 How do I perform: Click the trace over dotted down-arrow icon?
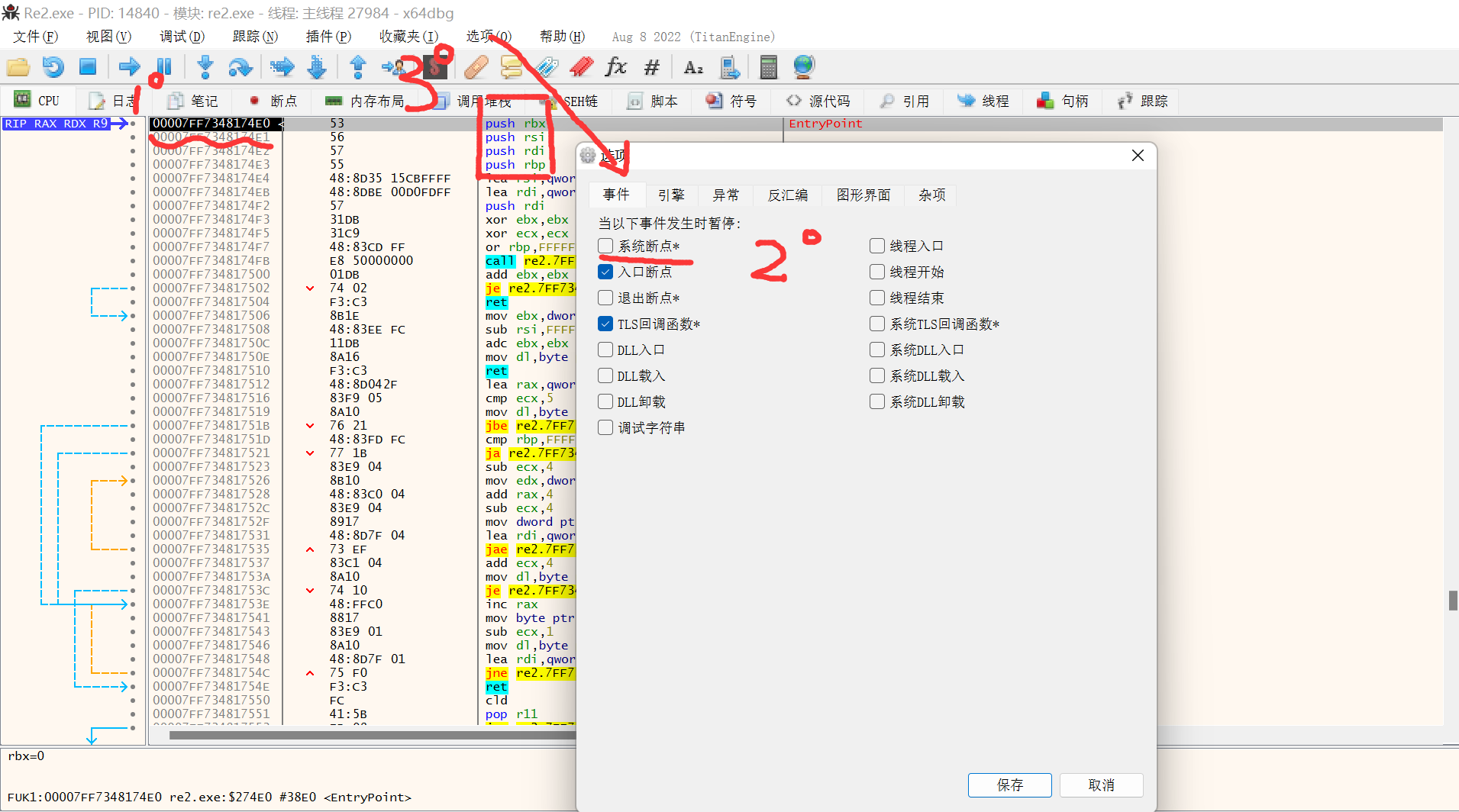pos(316,67)
